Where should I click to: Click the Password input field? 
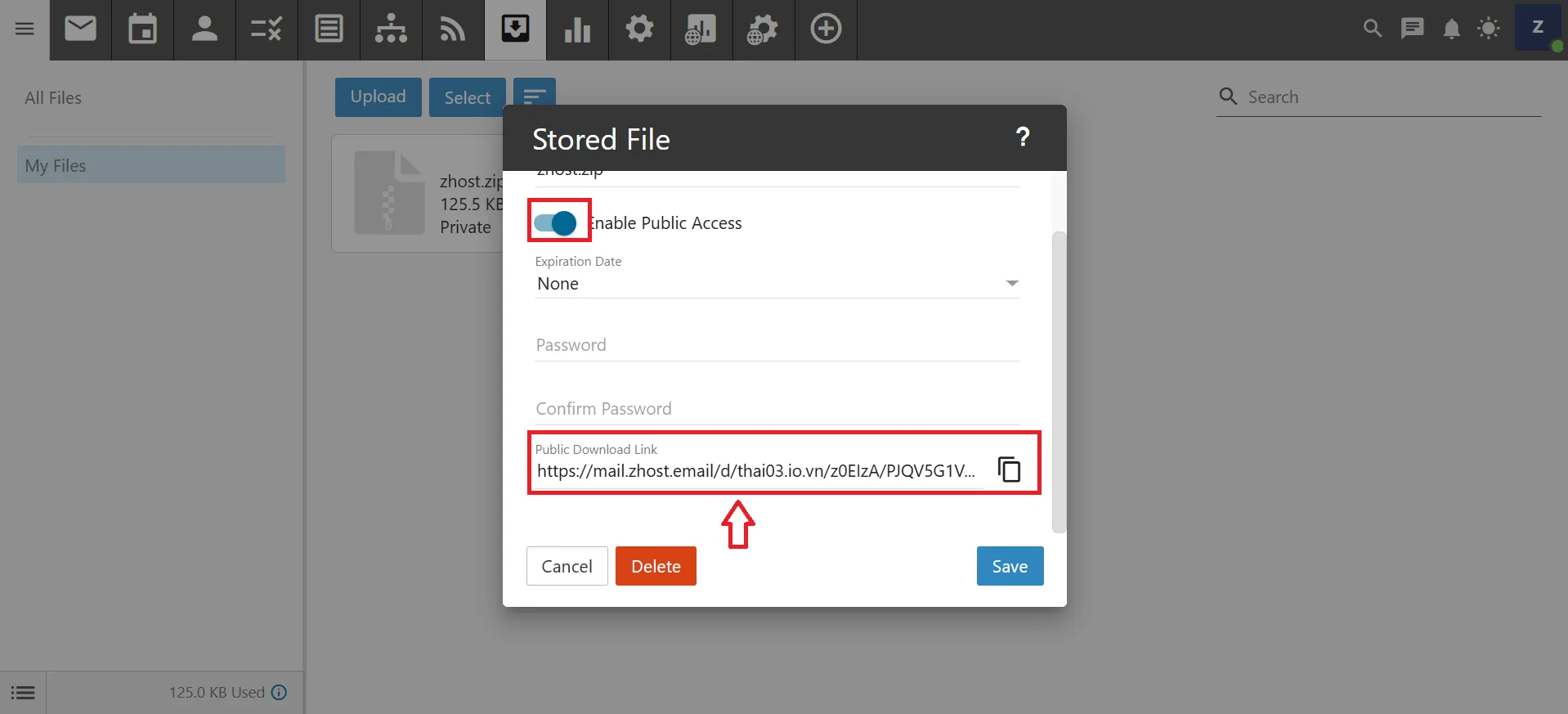(777, 345)
